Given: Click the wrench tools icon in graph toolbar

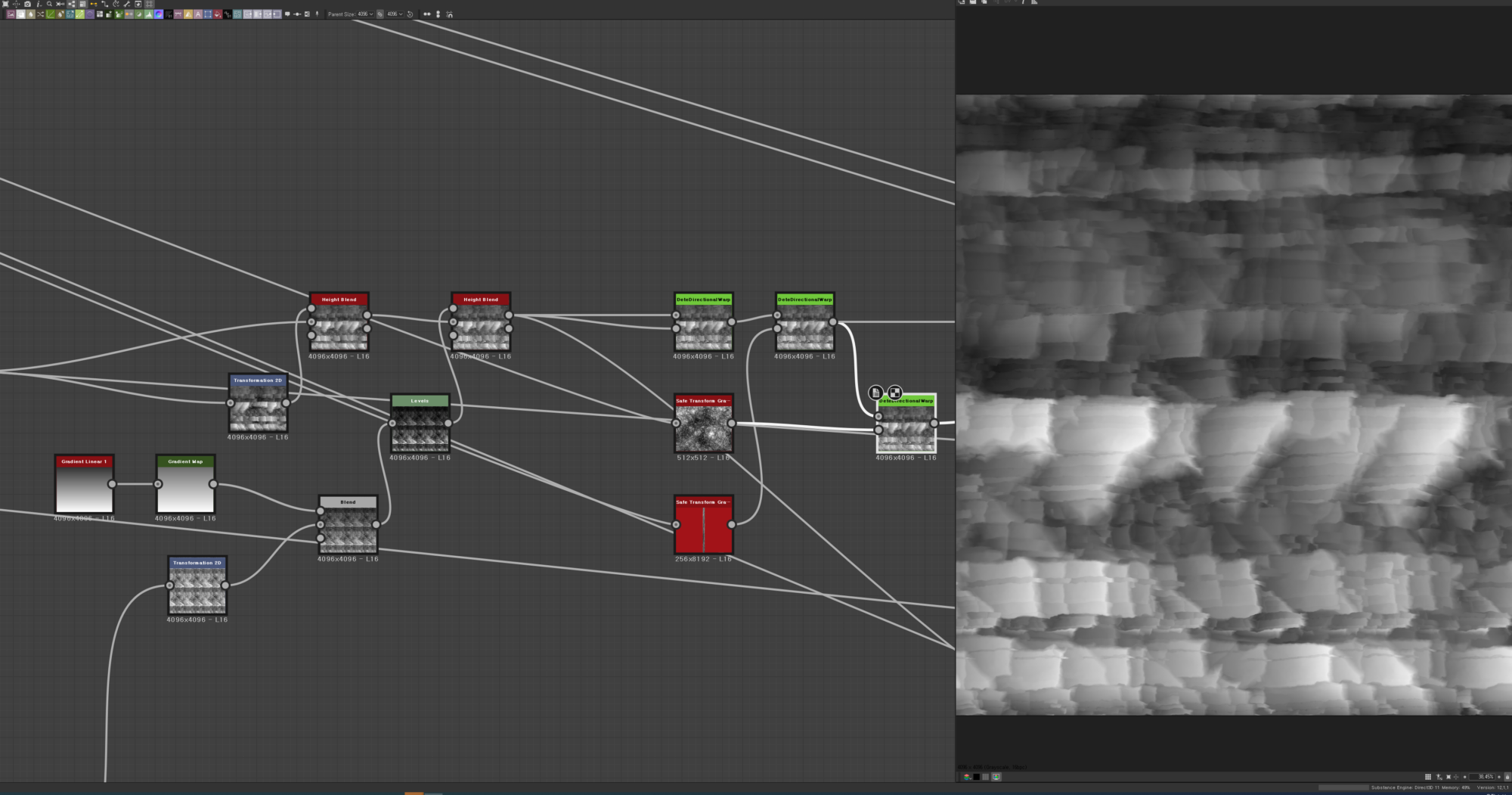Looking at the screenshot, I should coord(126,4).
